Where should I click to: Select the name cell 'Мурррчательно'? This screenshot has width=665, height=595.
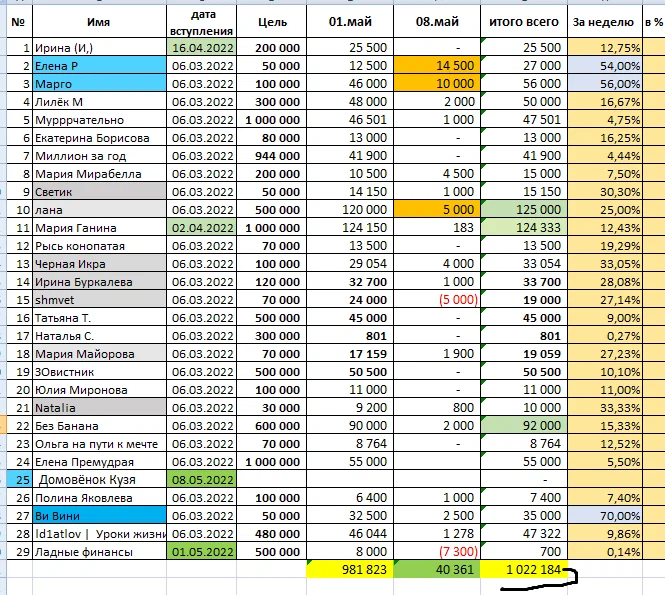pos(99,120)
